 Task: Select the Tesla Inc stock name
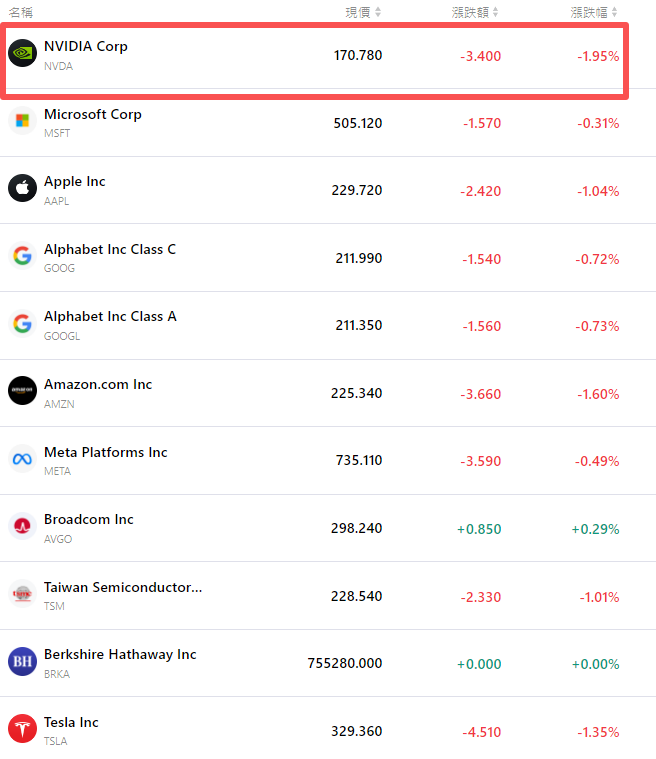tap(71, 722)
